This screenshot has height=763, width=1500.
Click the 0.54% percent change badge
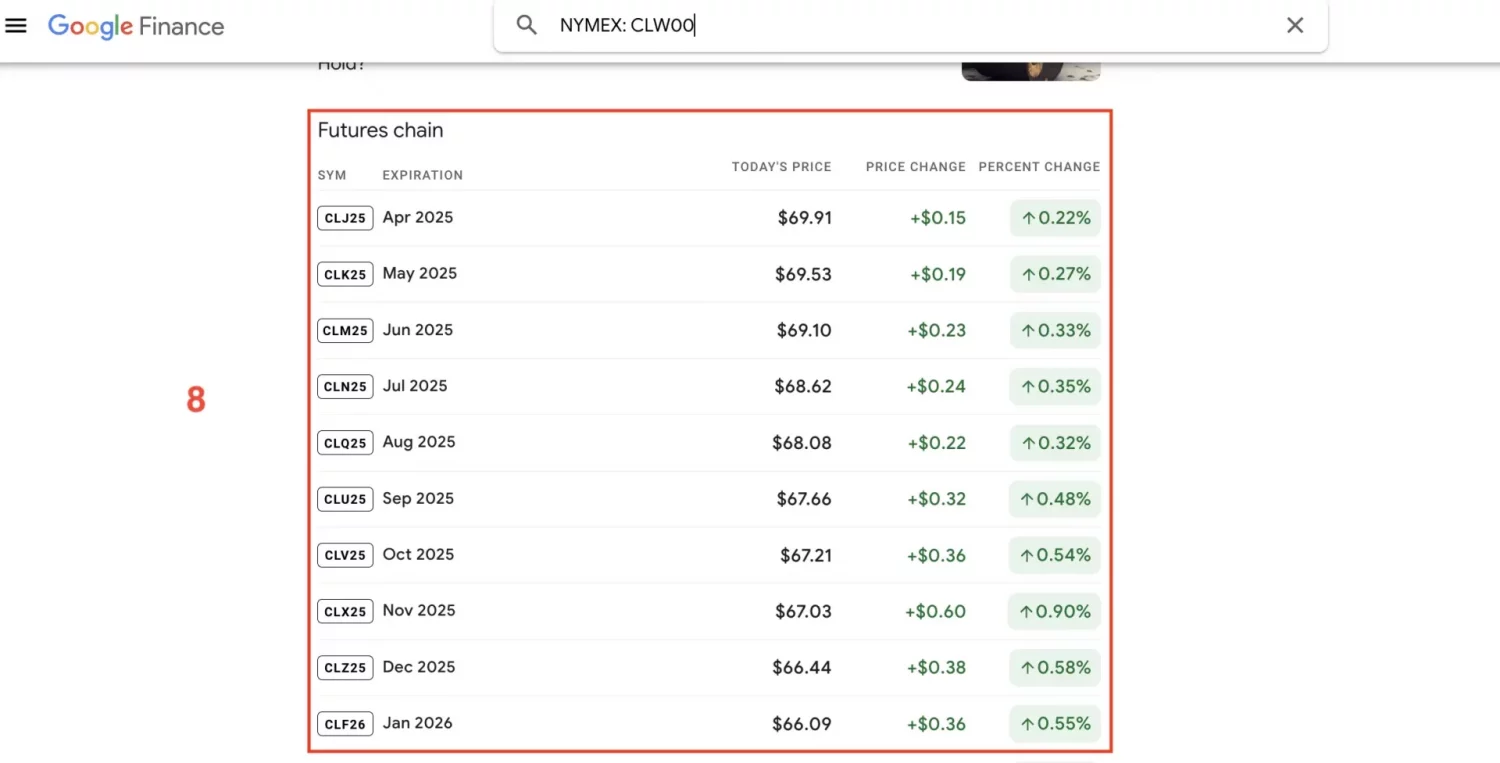(x=1055, y=555)
